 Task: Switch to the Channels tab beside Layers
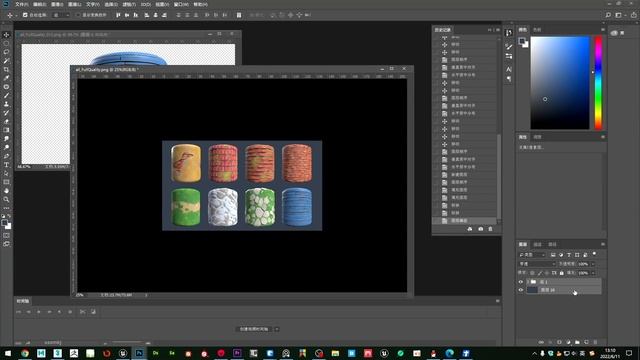click(538, 244)
